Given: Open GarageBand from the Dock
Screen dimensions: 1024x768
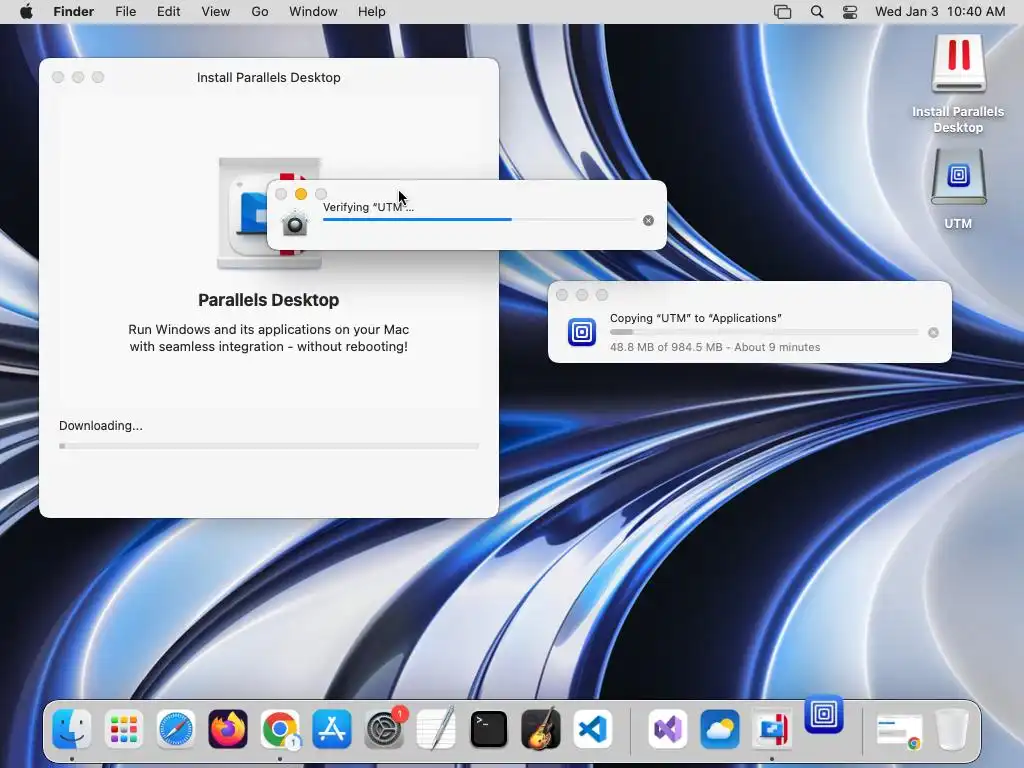Looking at the screenshot, I should coord(541,729).
